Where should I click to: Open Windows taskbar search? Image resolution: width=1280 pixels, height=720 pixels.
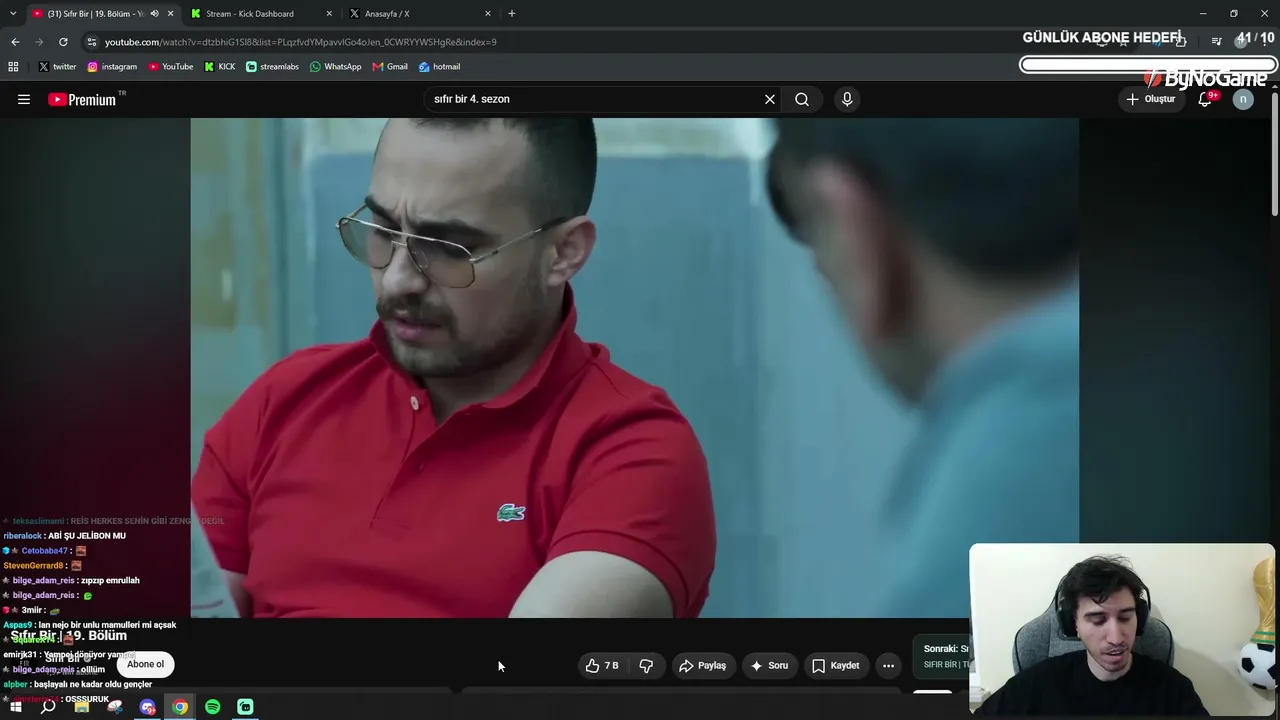click(x=48, y=707)
